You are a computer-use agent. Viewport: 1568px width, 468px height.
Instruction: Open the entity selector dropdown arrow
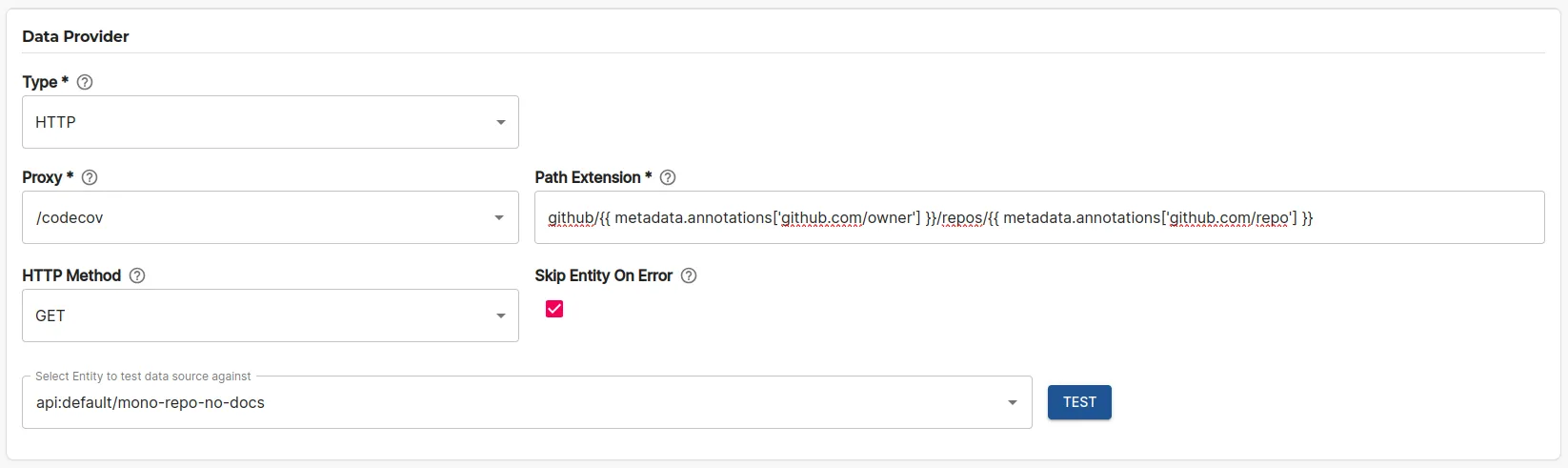pos(1013,403)
